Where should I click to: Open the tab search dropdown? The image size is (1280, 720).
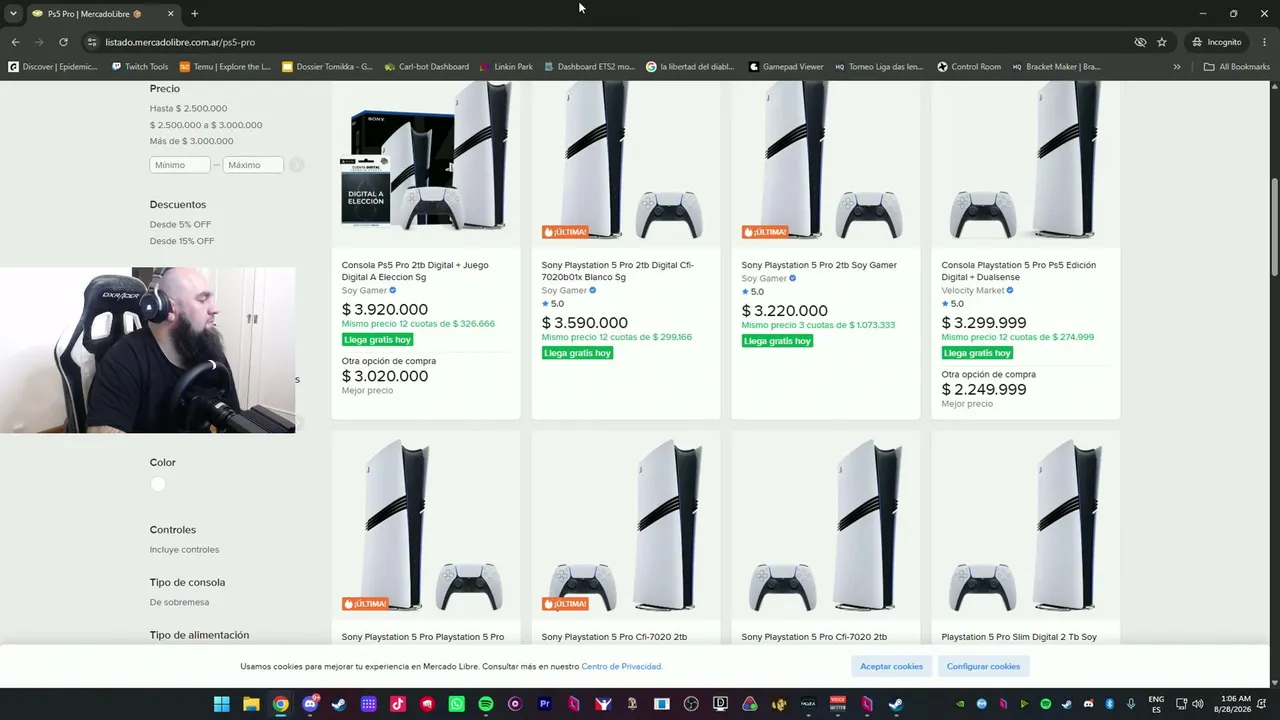13,14
